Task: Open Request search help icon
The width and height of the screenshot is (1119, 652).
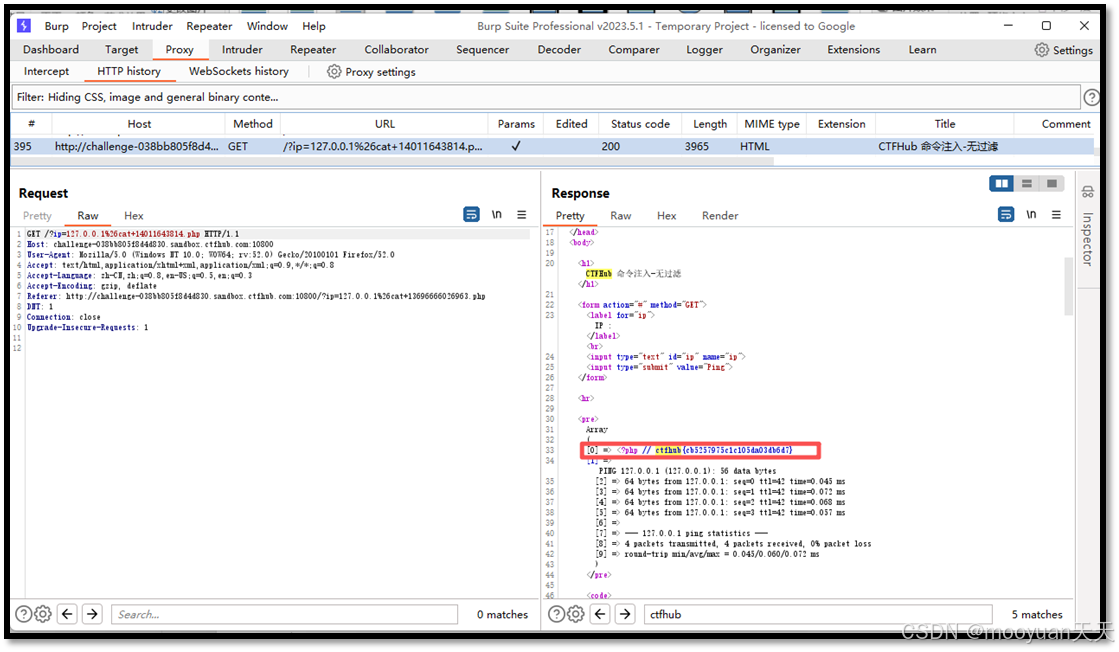Action: (x=24, y=614)
